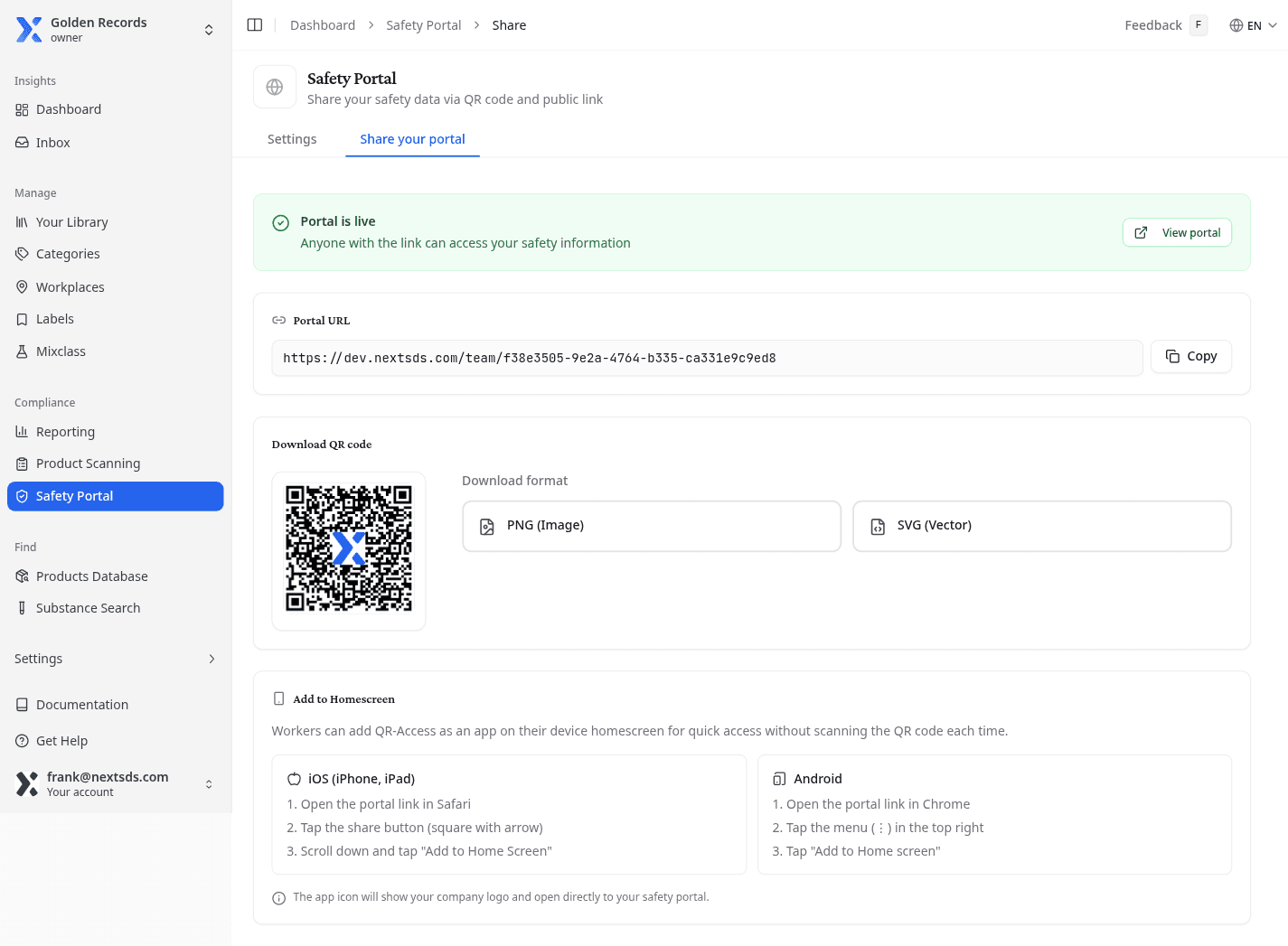Select the Share your portal tab
The image size is (1288, 946).
click(x=412, y=139)
